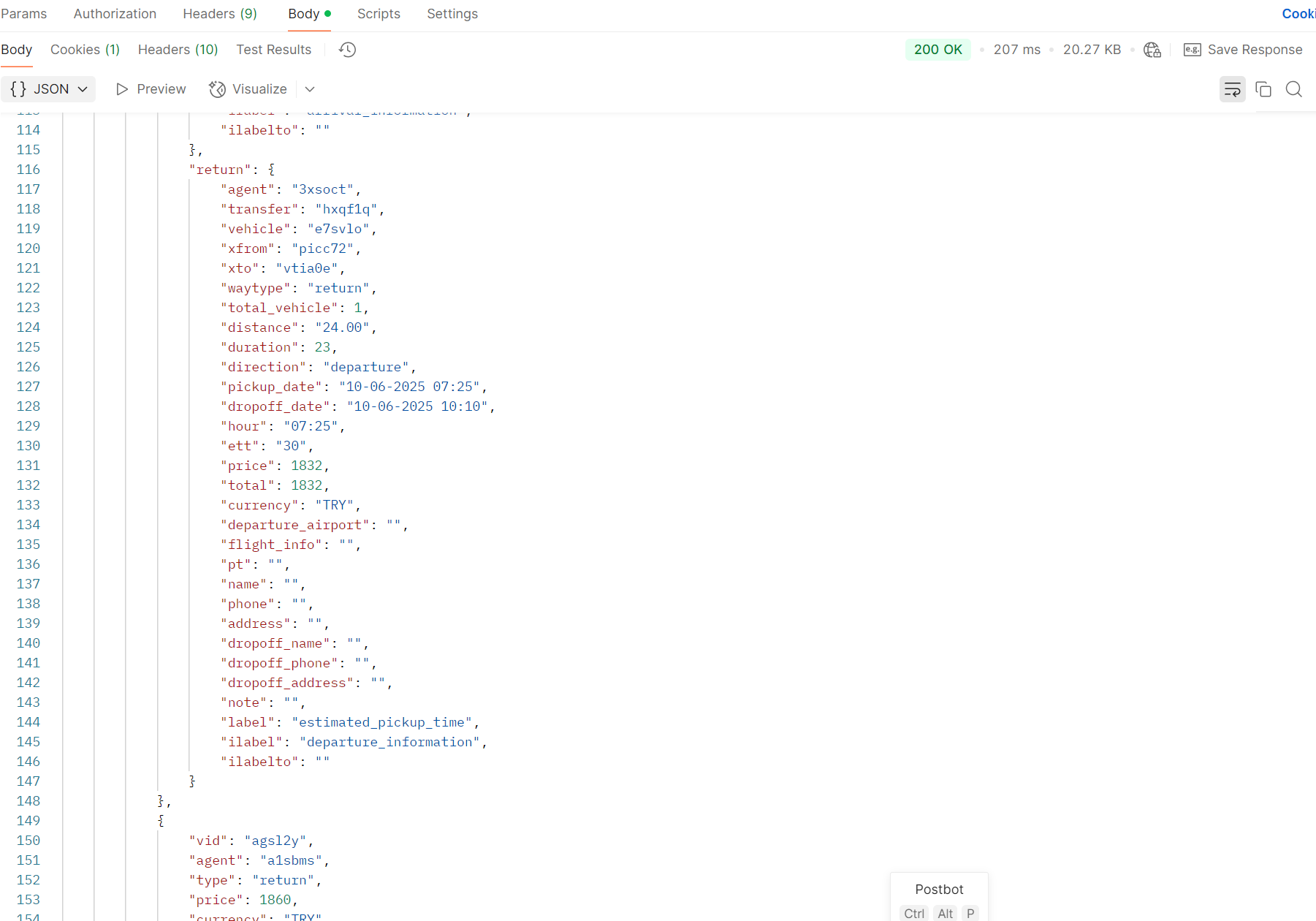This screenshot has height=921, width=1316.
Task: Open request Headers (9) tab
Action: coord(219,14)
